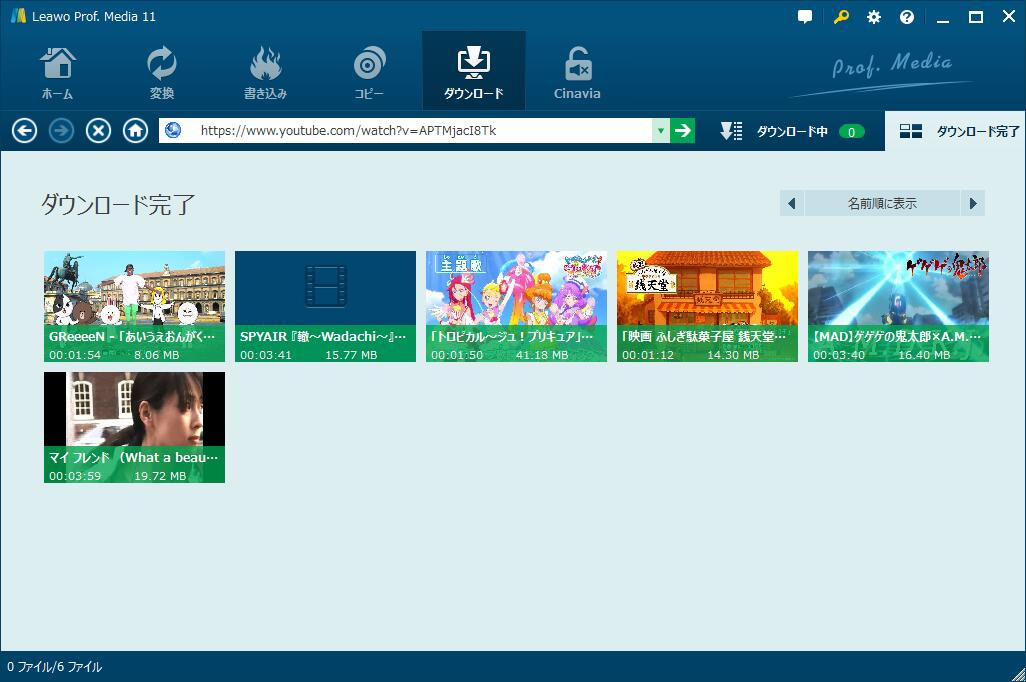Click the 0 ファイル/6 ファイル status text
Screen dimensions: 1026x682
tap(54, 667)
